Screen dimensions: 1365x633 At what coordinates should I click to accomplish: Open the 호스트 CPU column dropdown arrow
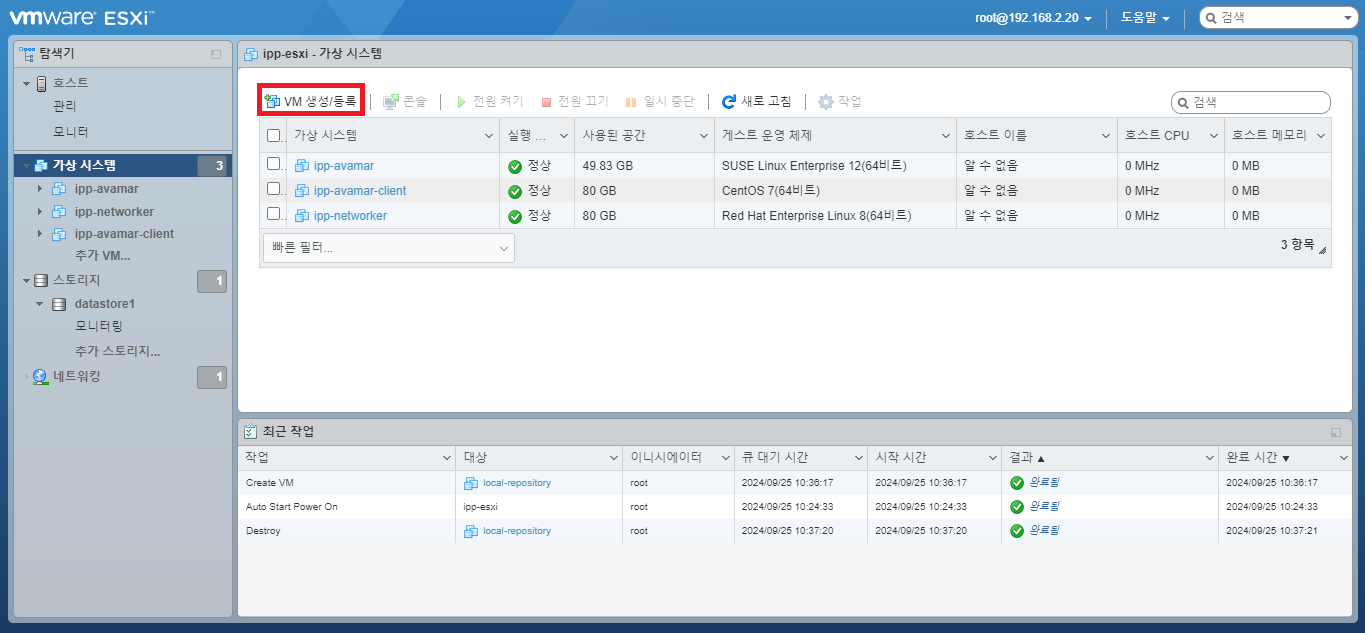[1213, 136]
